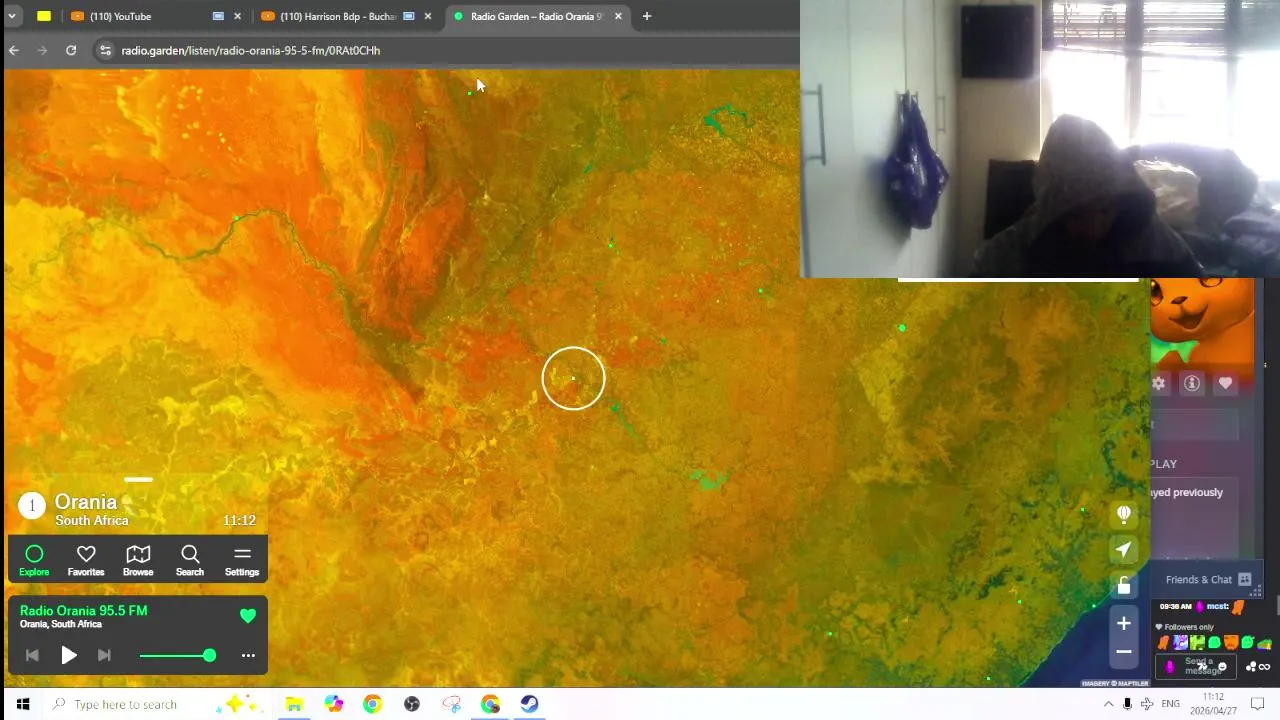Open the Friends & Chat panel
Screen dimensions: 1280x720
(x=1208, y=580)
